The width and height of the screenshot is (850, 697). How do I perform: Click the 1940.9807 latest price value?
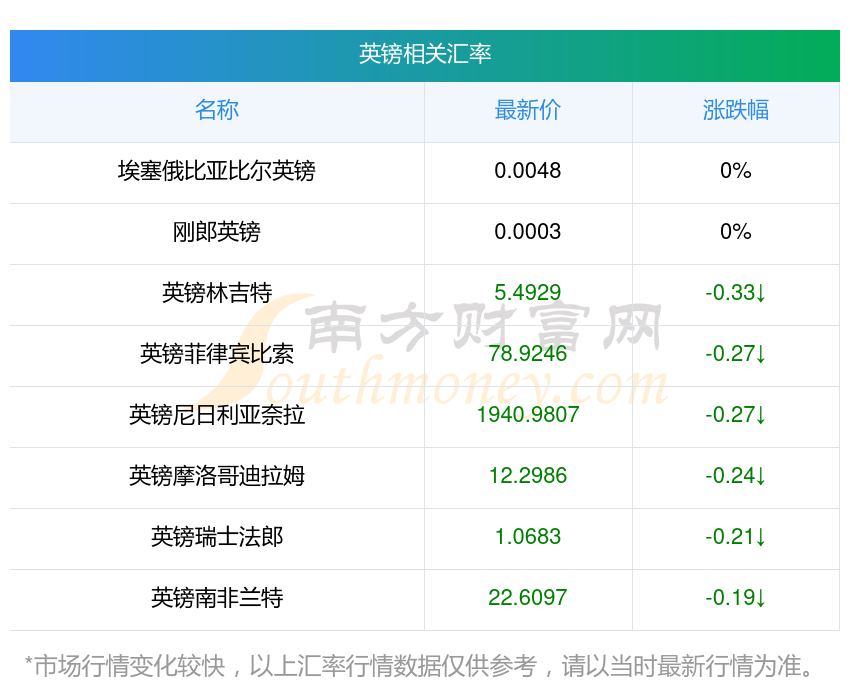coord(528,414)
